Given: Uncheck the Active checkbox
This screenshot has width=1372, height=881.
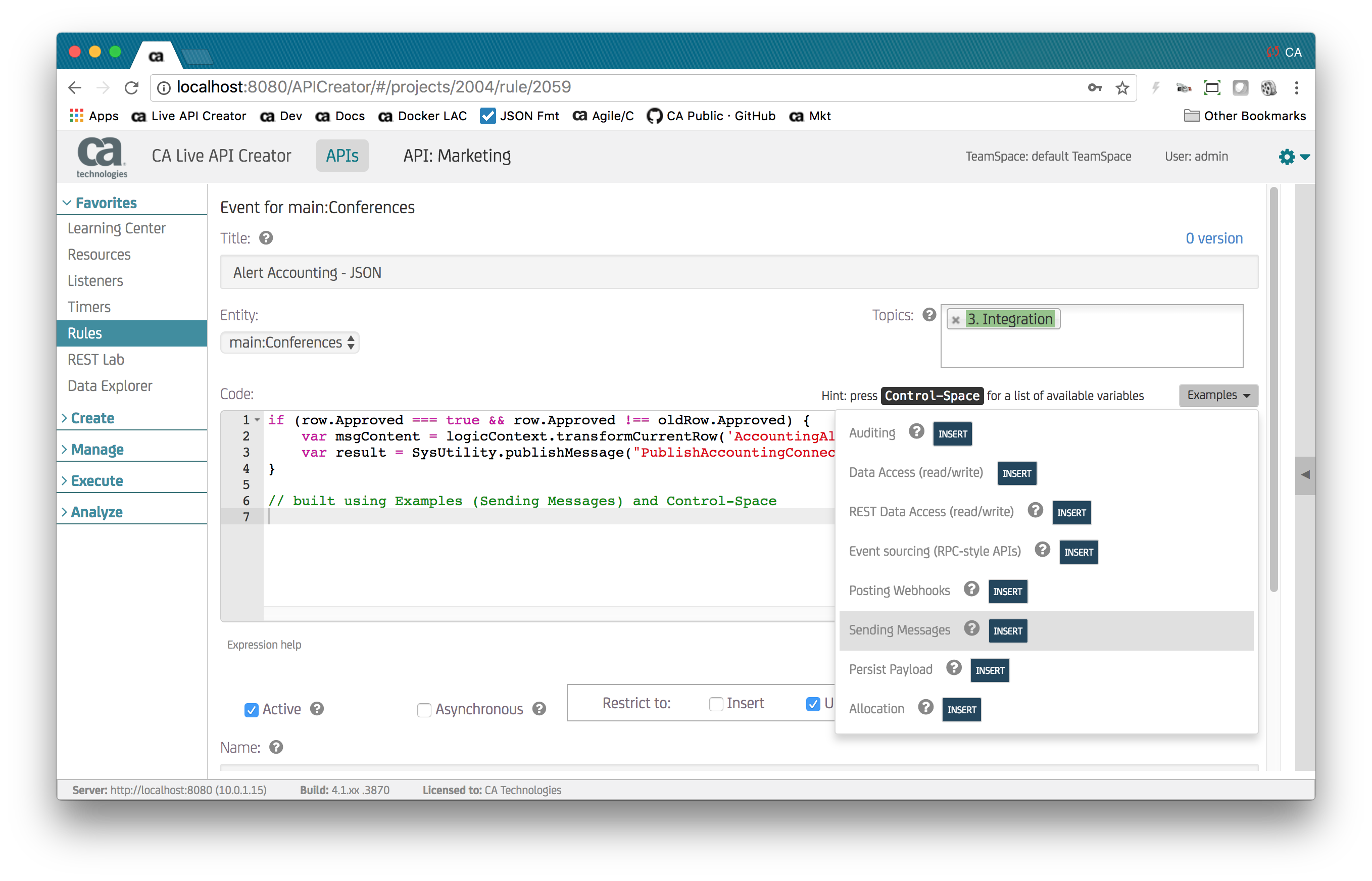Looking at the screenshot, I should point(251,710).
